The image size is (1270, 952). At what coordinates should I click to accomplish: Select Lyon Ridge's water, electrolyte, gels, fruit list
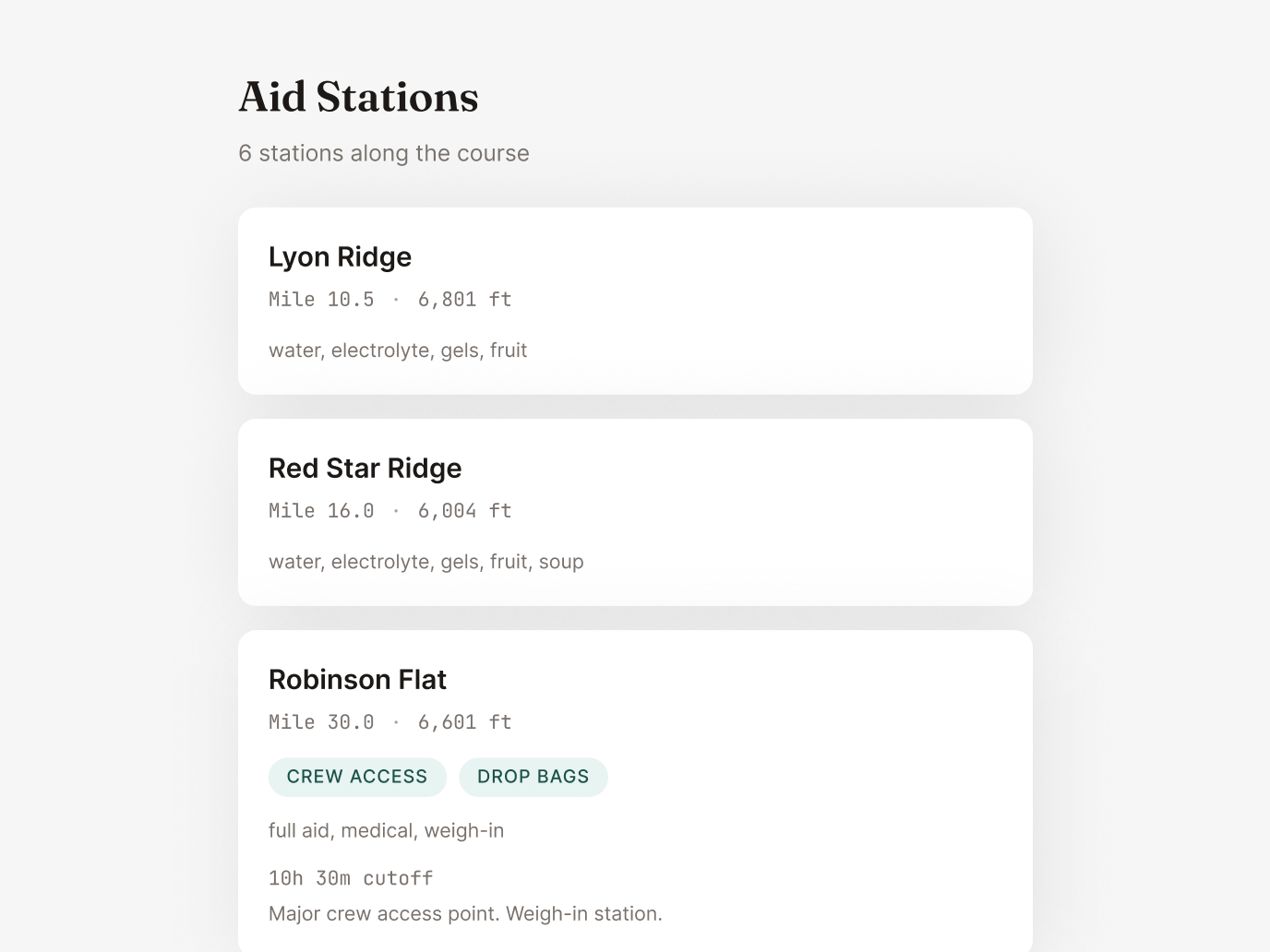pyautogui.click(x=398, y=351)
